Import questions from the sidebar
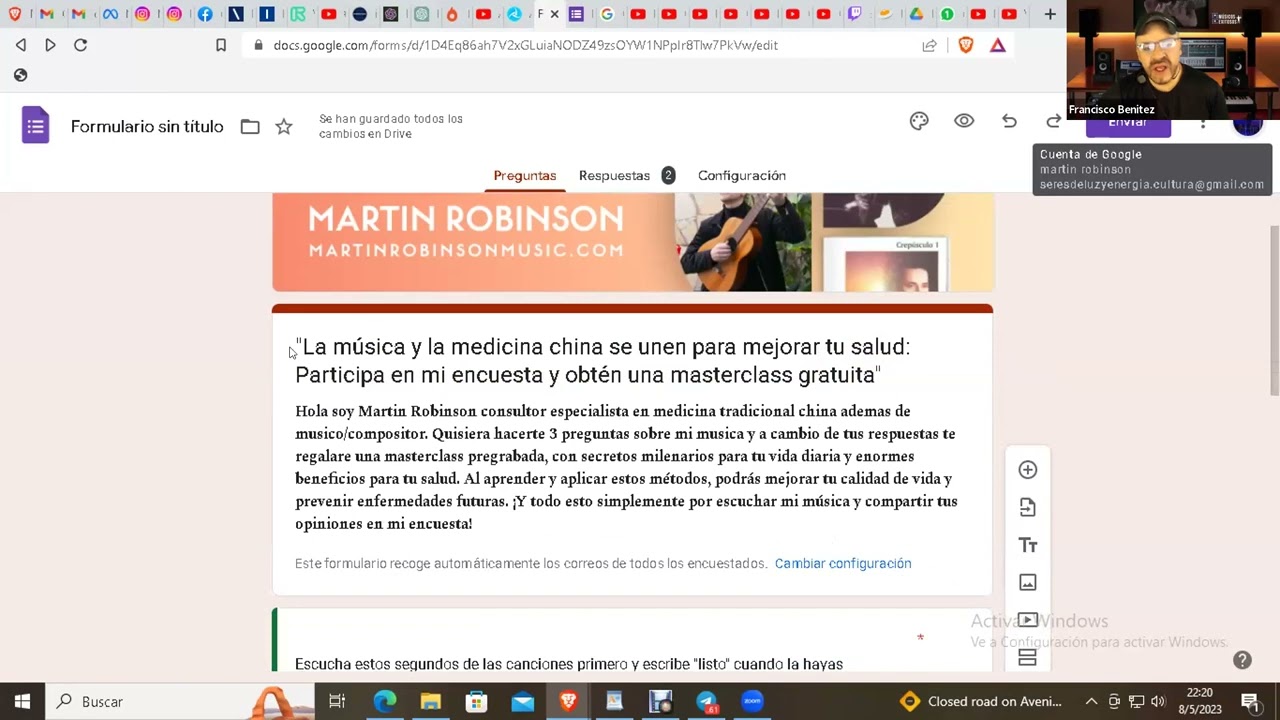The image size is (1280, 720). coord(1027,508)
